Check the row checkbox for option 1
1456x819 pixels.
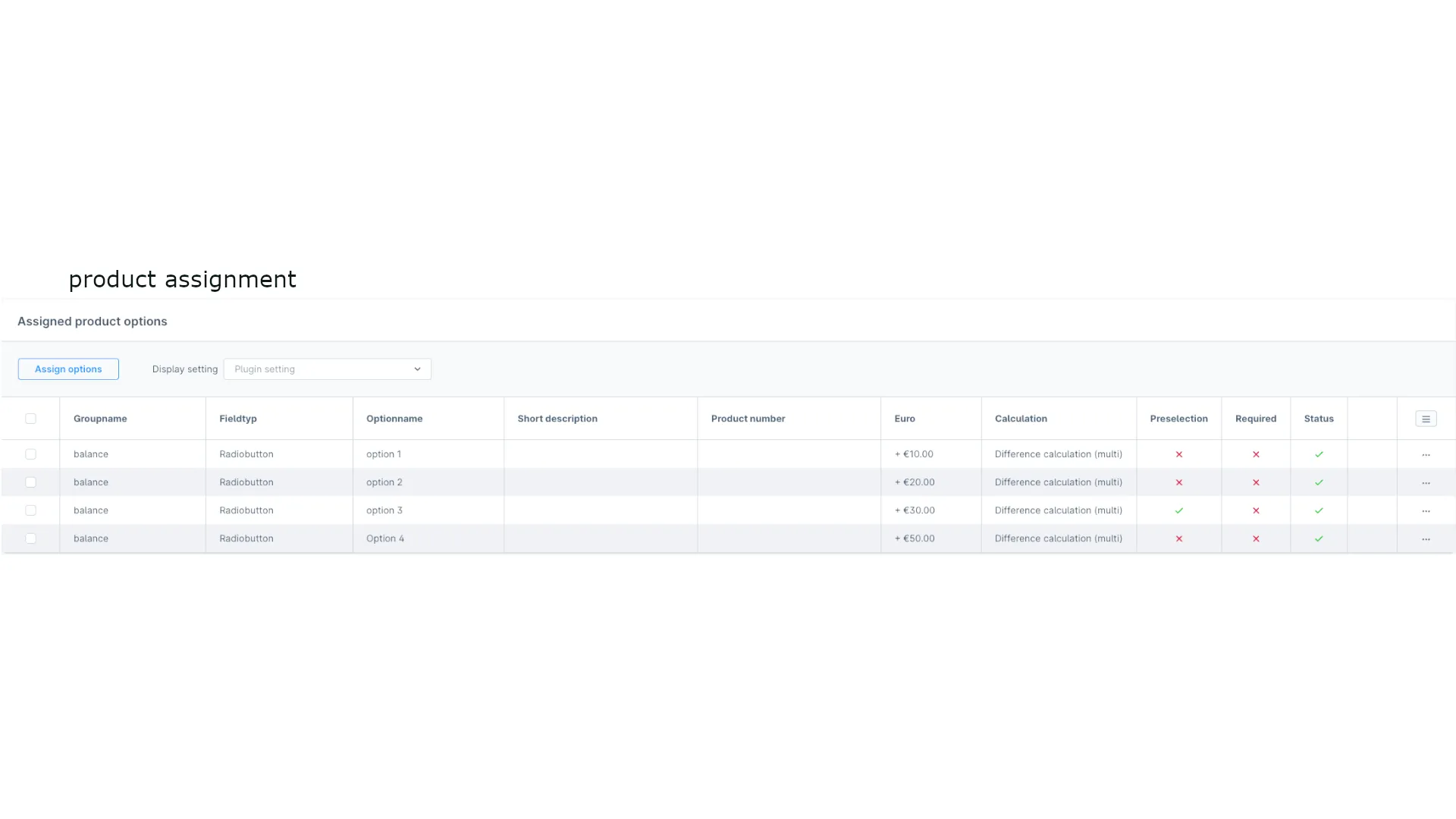coord(30,453)
